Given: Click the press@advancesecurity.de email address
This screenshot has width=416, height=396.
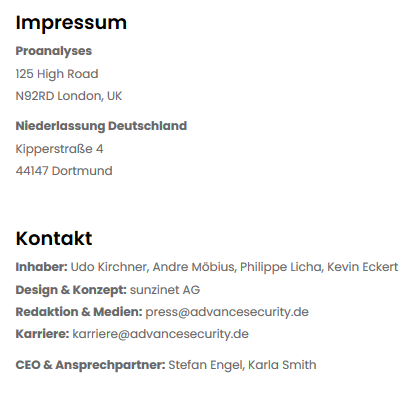Looking at the screenshot, I should (x=227, y=312).
